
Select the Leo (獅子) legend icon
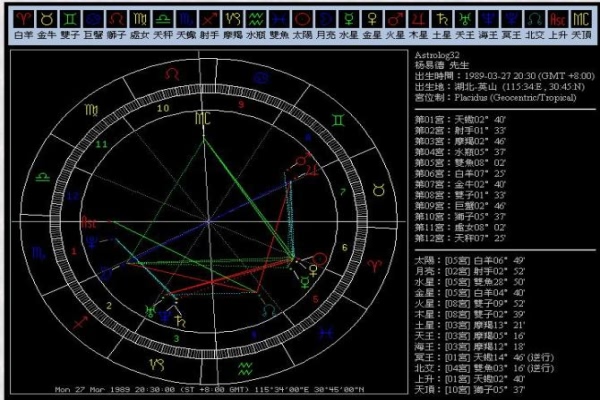(117, 19)
